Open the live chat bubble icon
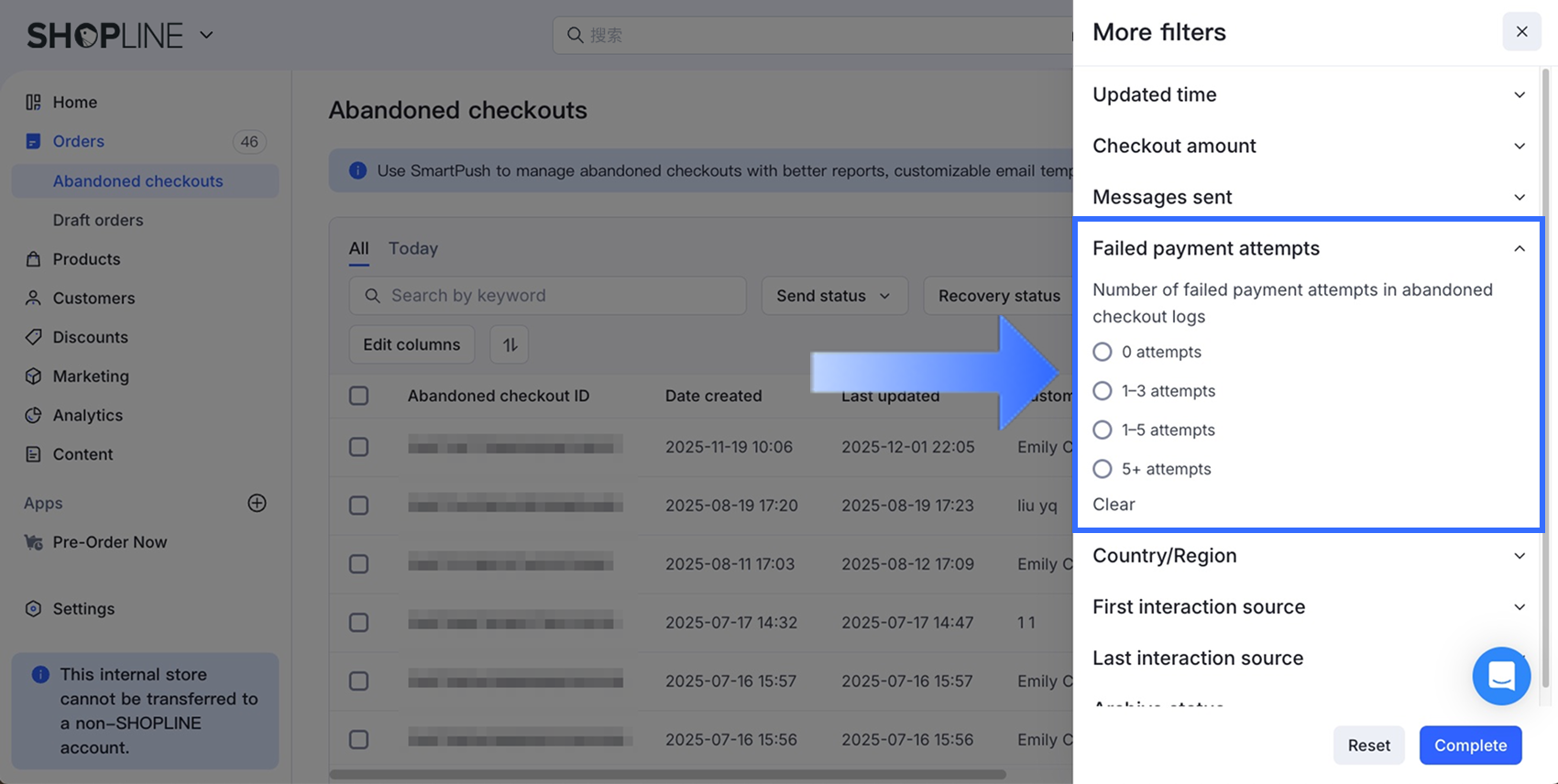 click(1501, 676)
